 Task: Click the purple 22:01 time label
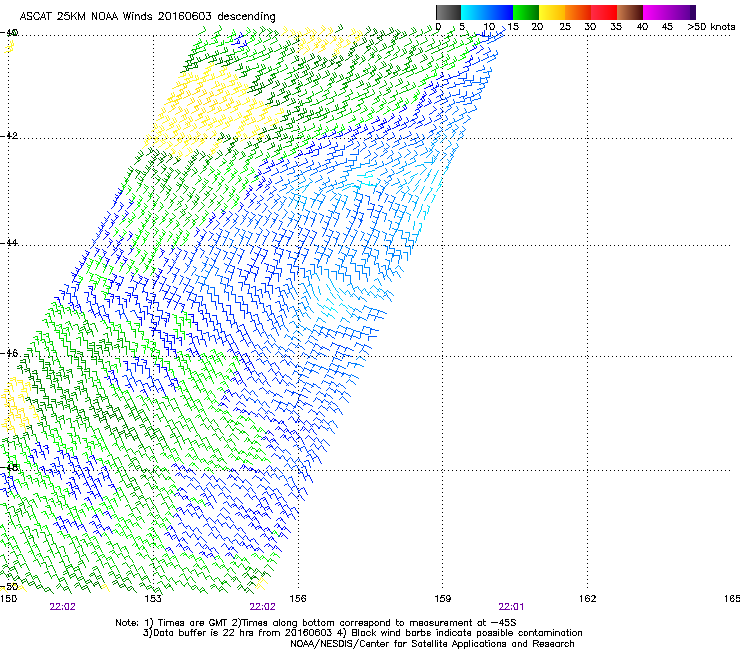pyautogui.click(x=511, y=607)
